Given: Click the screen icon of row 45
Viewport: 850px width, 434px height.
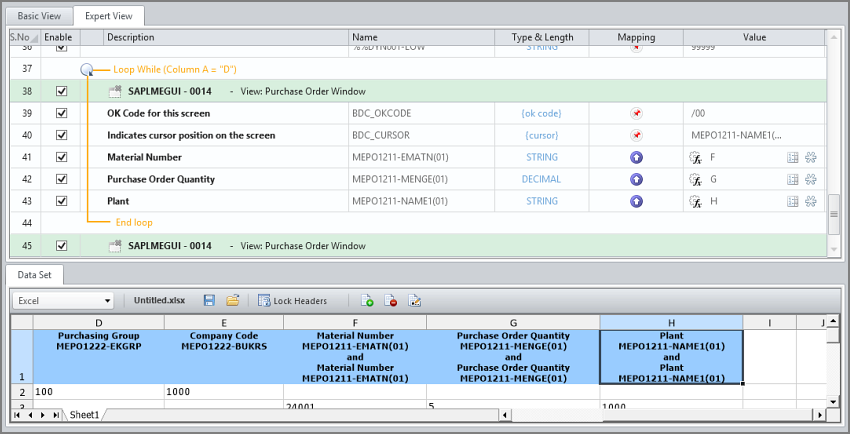Looking at the screenshot, I should [x=115, y=246].
